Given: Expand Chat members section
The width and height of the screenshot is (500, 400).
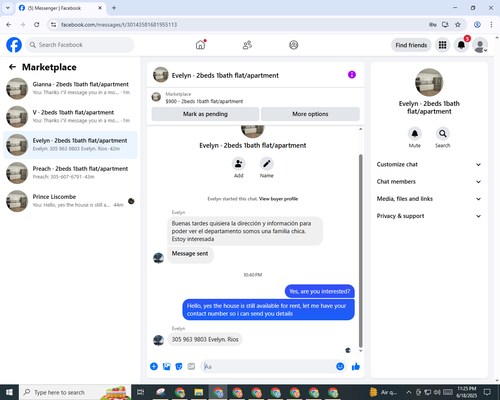Looking at the screenshot, I should [x=429, y=182].
